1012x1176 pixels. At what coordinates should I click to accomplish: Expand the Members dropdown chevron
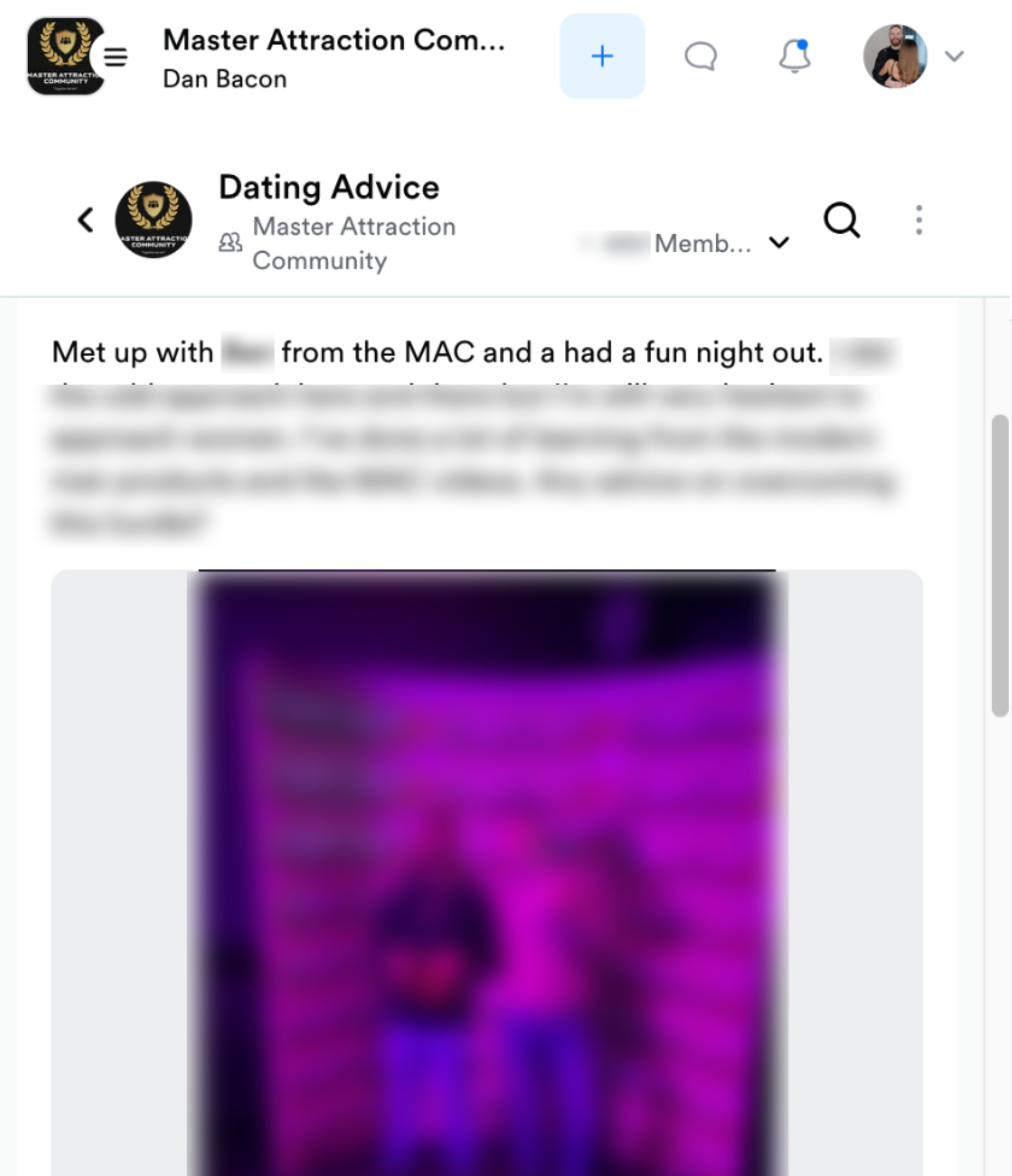[x=779, y=243]
